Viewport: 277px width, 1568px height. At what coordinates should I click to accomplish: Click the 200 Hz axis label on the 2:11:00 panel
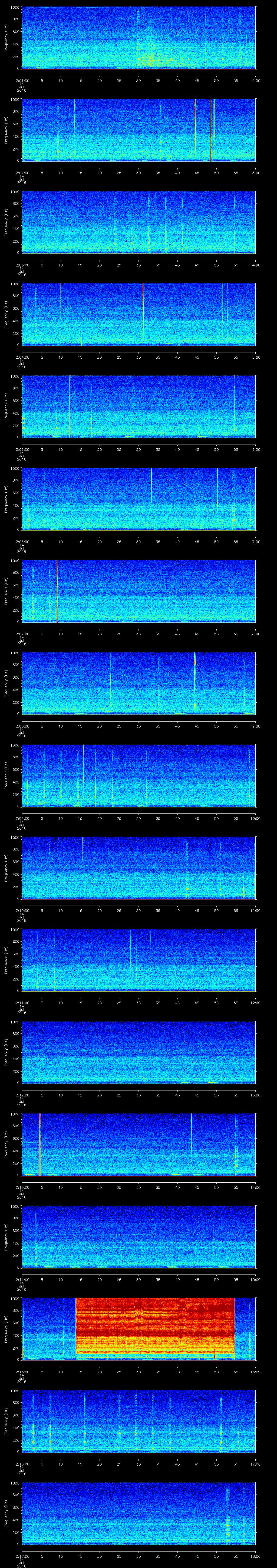[x=16, y=979]
